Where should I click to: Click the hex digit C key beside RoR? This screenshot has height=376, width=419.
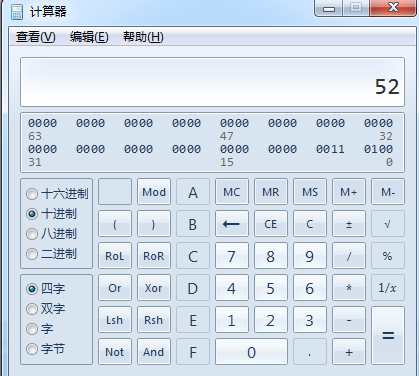point(193,256)
